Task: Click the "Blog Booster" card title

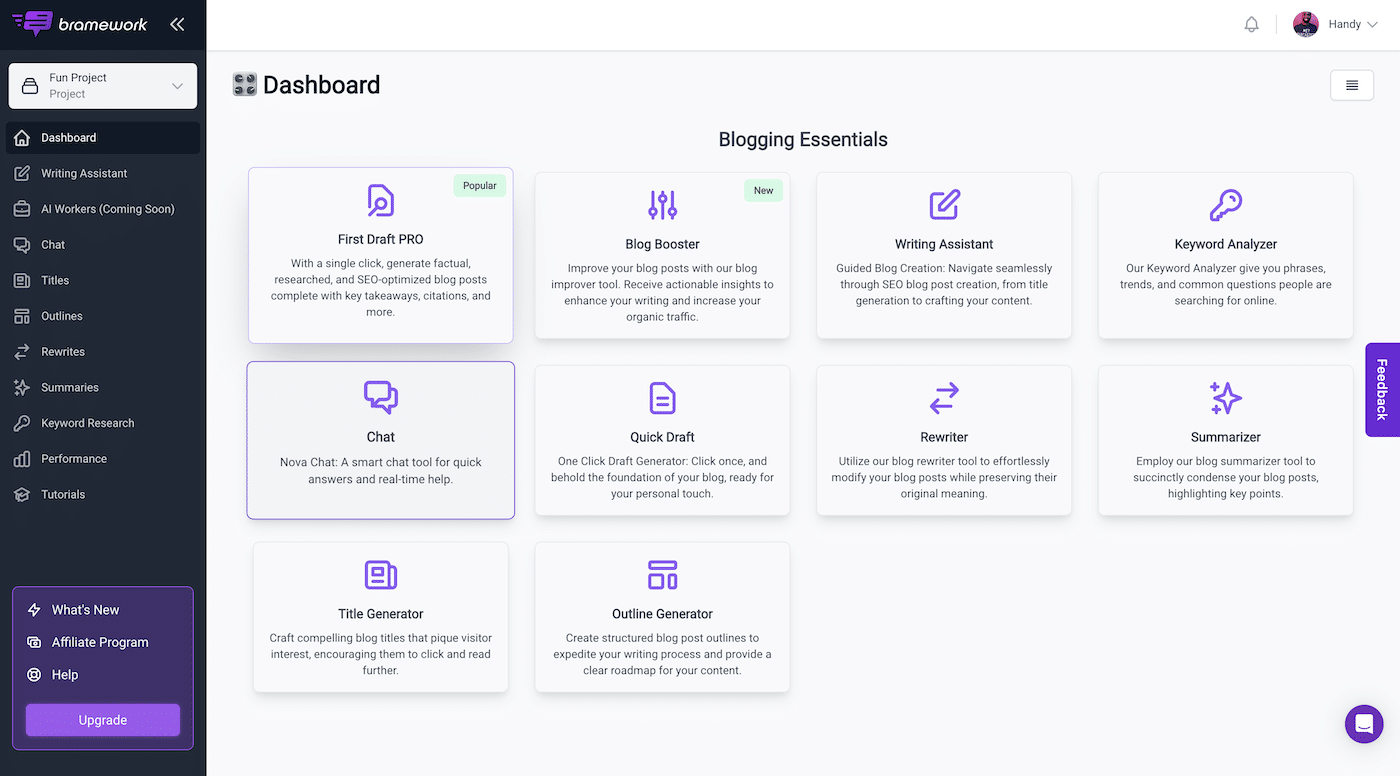Action: pos(662,244)
